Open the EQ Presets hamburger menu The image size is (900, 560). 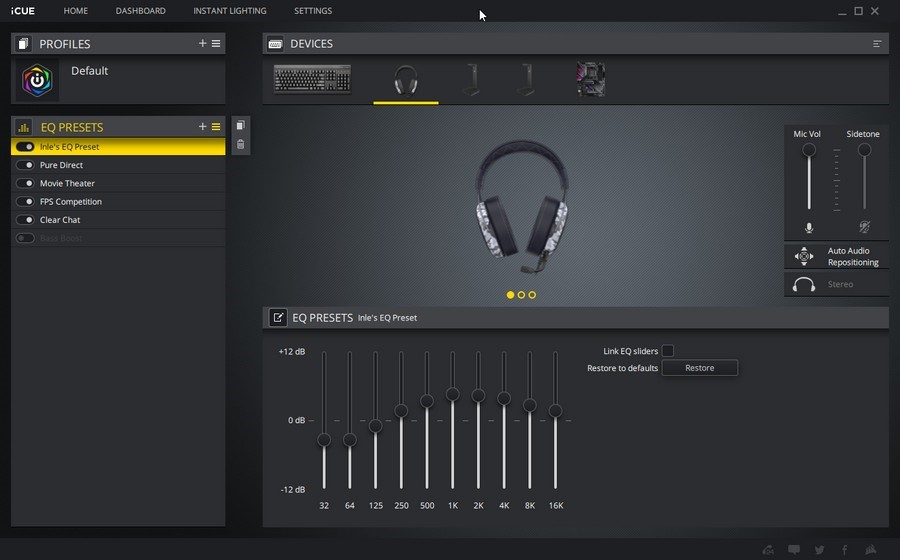[216, 126]
